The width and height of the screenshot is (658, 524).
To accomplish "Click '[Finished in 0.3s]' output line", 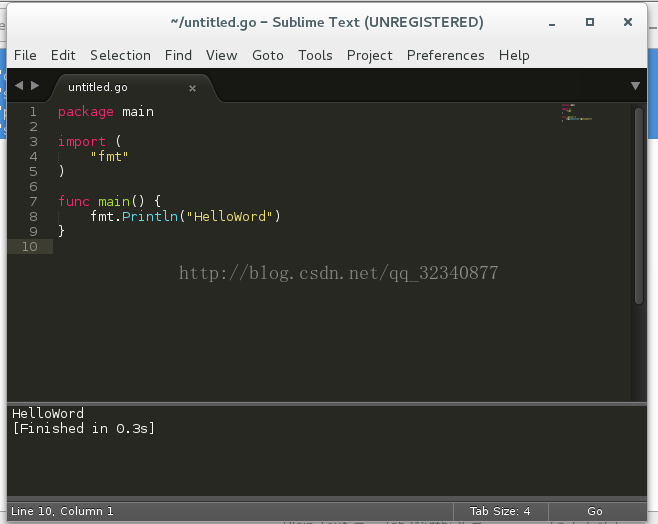I will [84, 428].
